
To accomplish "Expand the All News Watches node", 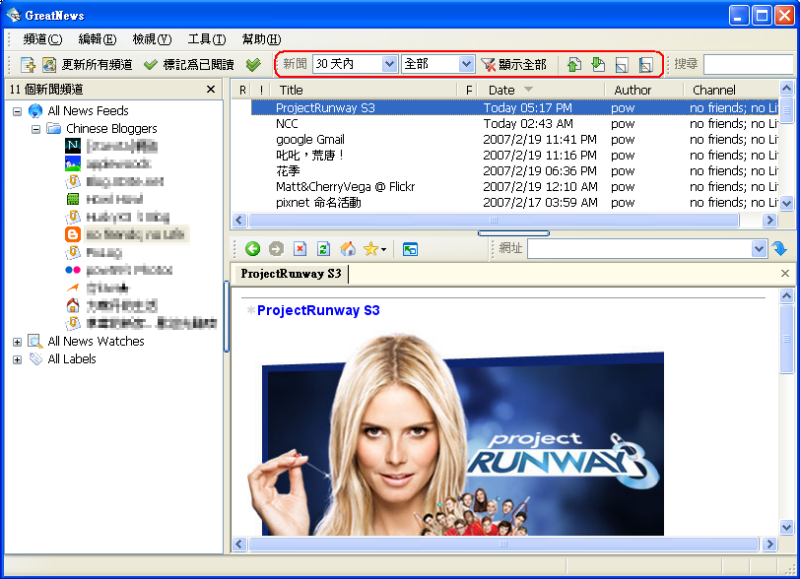I will (x=17, y=342).
